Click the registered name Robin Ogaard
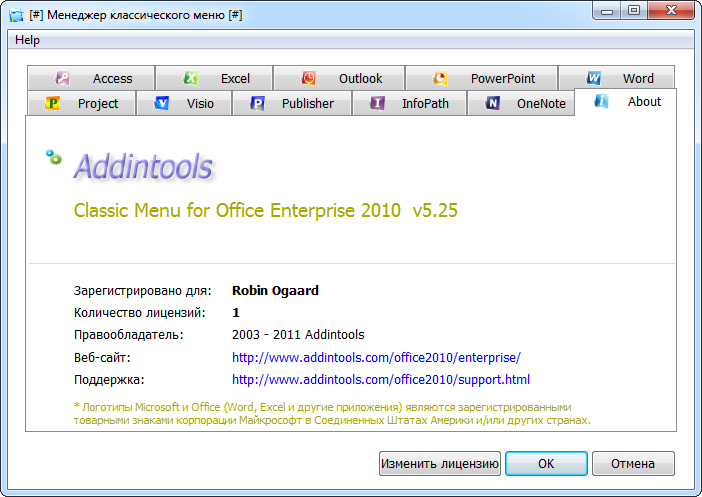The width and height of the screenshot is (702, 497). point(275,291)
